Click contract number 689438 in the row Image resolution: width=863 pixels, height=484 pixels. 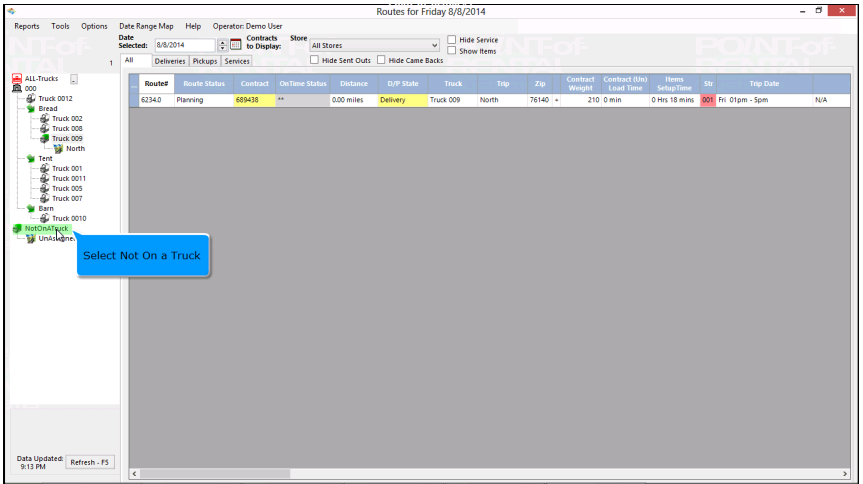coord(248,101)
